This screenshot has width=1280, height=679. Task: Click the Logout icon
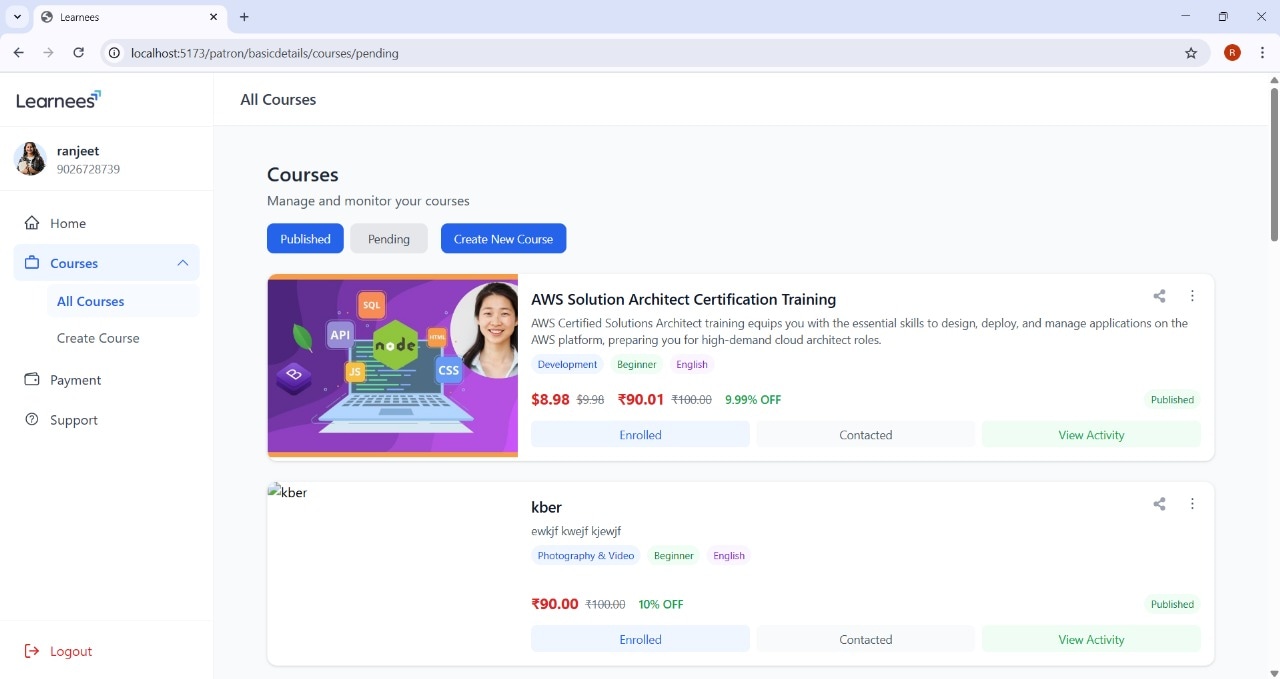tap(32, 651)
